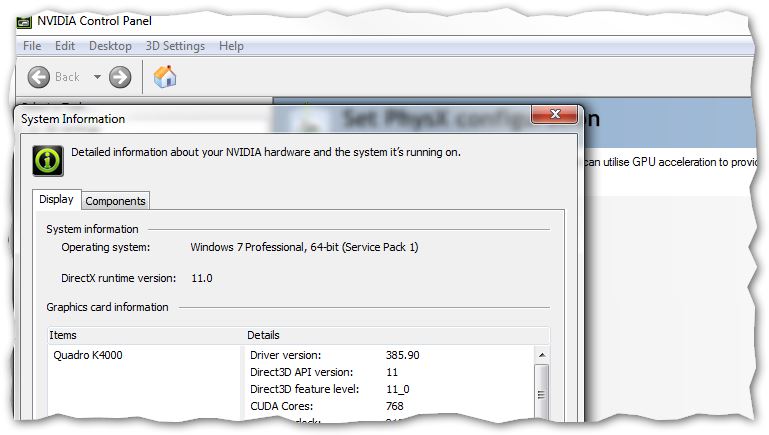This screenshot has width=769, height=435.
Task: Open the Desktop menu
Action: pyautogui.click(x=110, y=46)
